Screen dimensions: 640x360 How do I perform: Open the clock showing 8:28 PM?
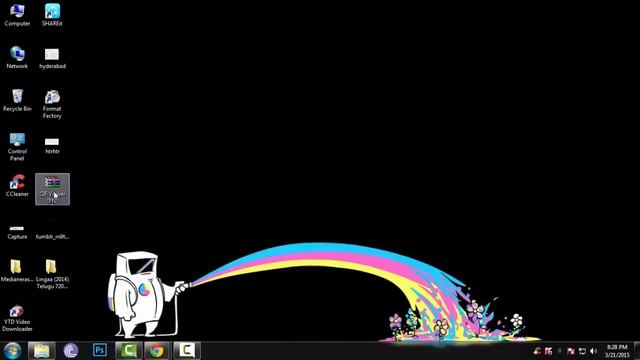pos(617,351)
